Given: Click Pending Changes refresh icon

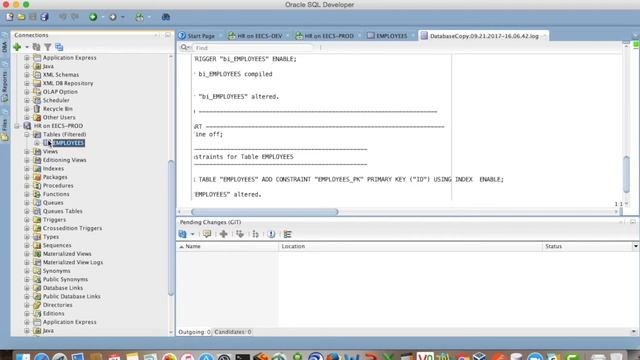Looking at the screenshot, I should pos(182,234).
